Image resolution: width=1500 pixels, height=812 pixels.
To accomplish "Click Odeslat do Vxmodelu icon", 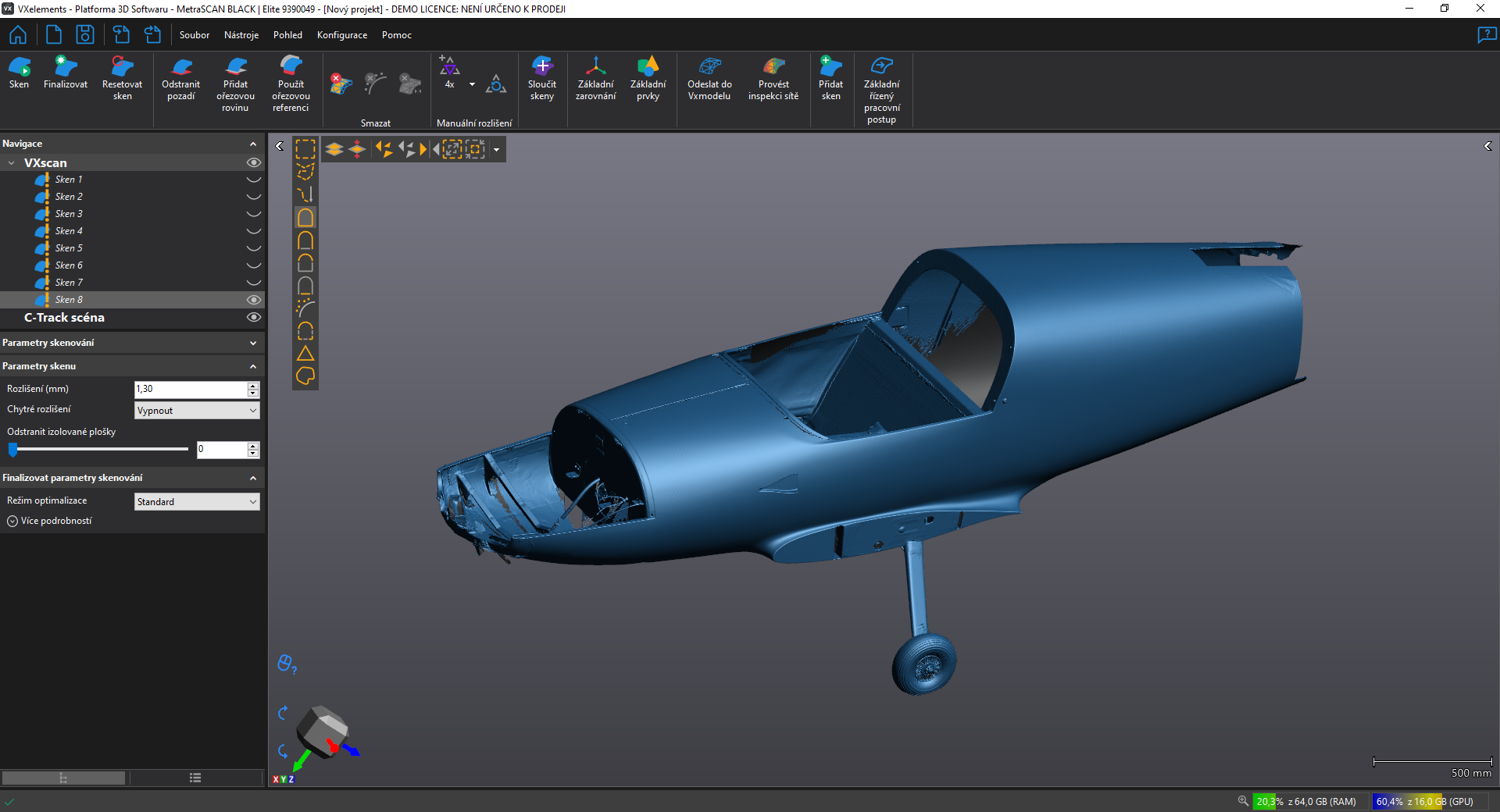I will pyautogui.click(x=709, y=68).
